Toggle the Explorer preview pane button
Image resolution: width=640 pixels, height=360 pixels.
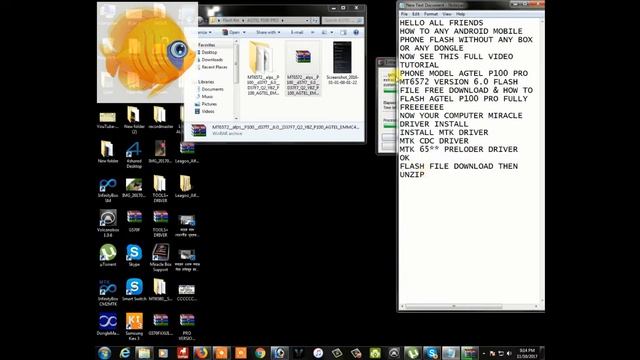point(343,32)
